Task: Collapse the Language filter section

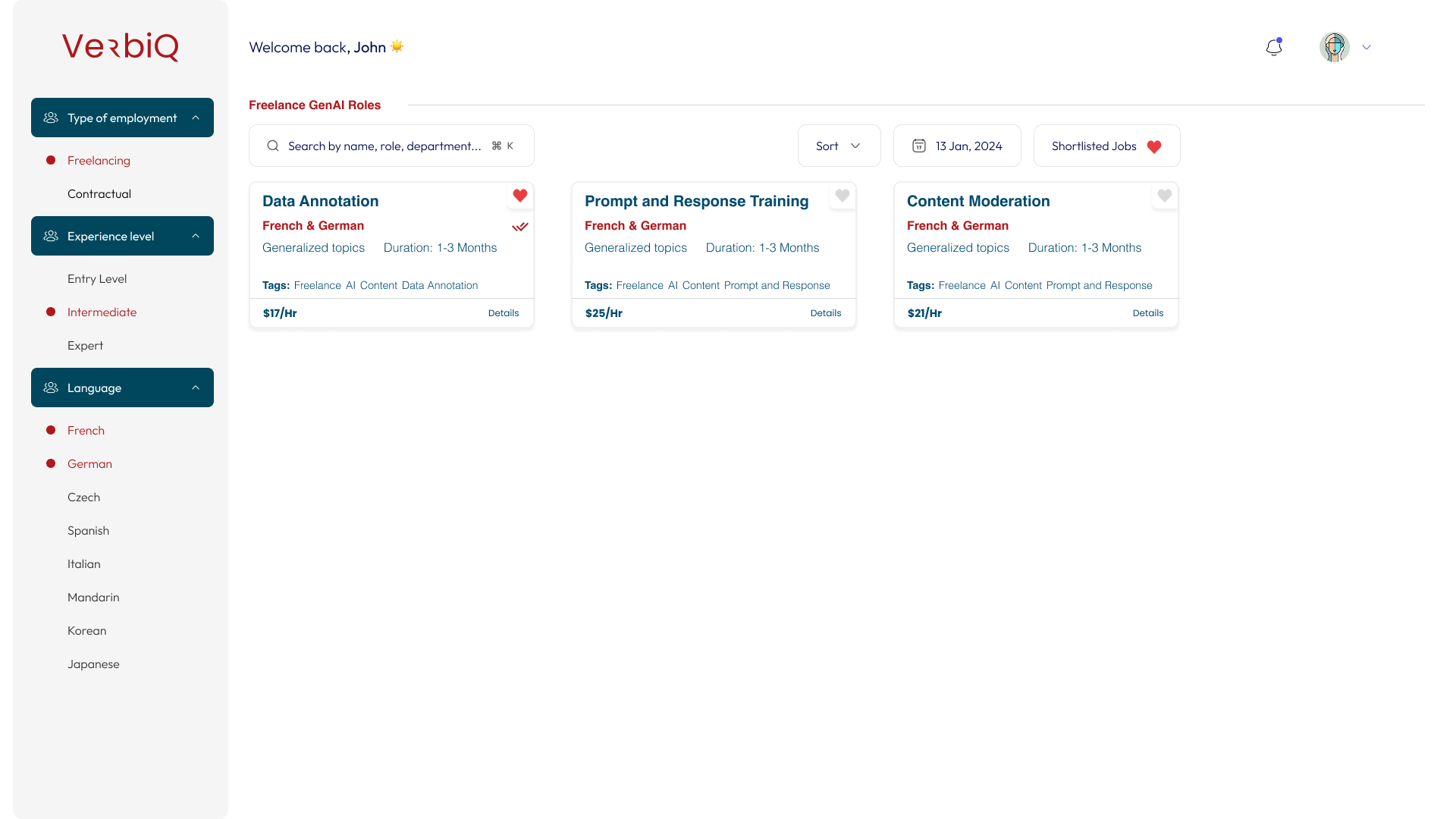Action: [x=196, y=388]
